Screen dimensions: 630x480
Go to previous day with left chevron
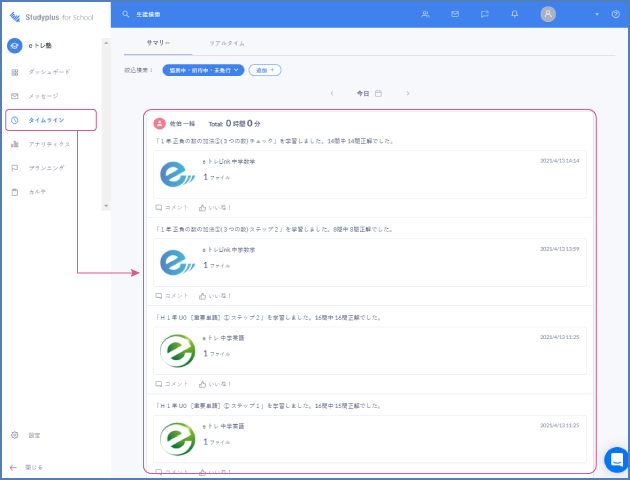[x=331, y=93]
